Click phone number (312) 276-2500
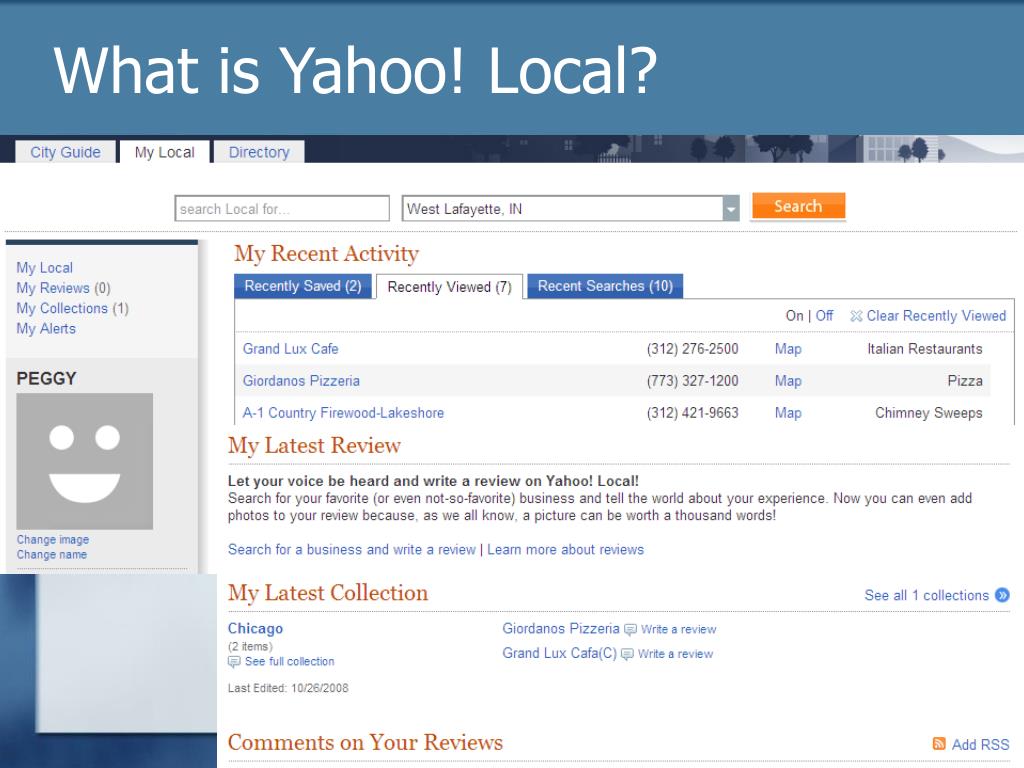The image size is (1024, 768). 693,349
